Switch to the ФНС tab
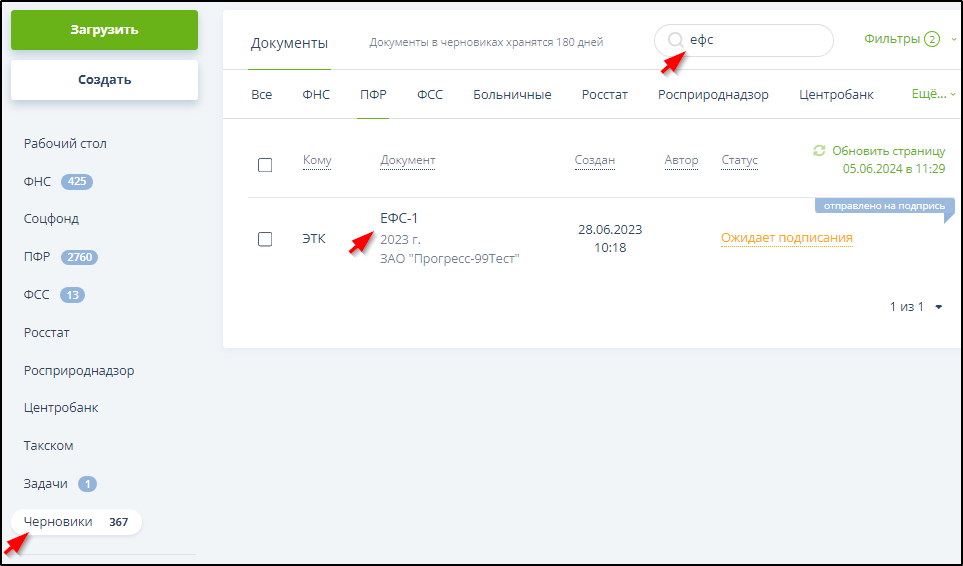The width and height of the screenshot is (963, 566). [x=316, y=95]
